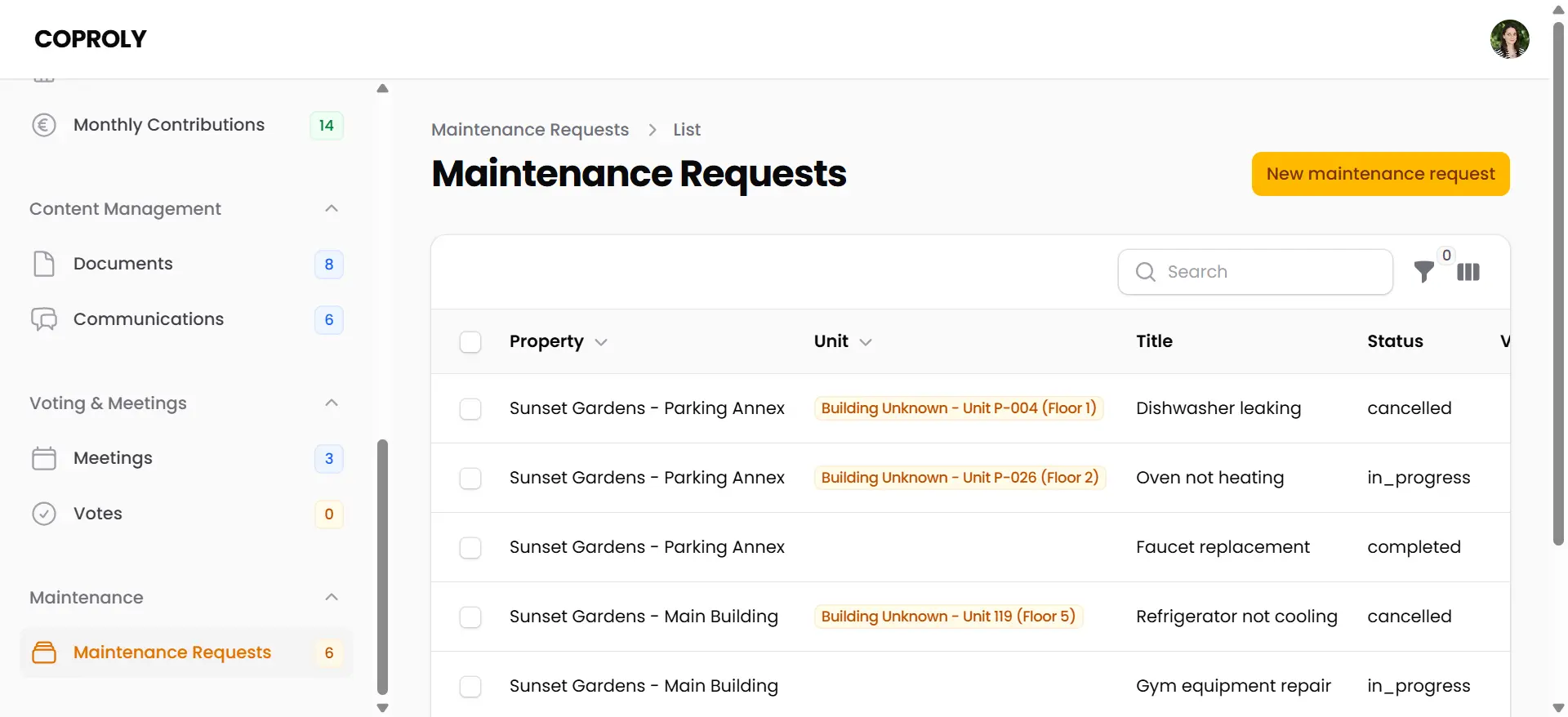Open the user profile avatar menu
The height and width of the screenshot is (717, 1568).
pyautogui.click(x=1509, y=39)
